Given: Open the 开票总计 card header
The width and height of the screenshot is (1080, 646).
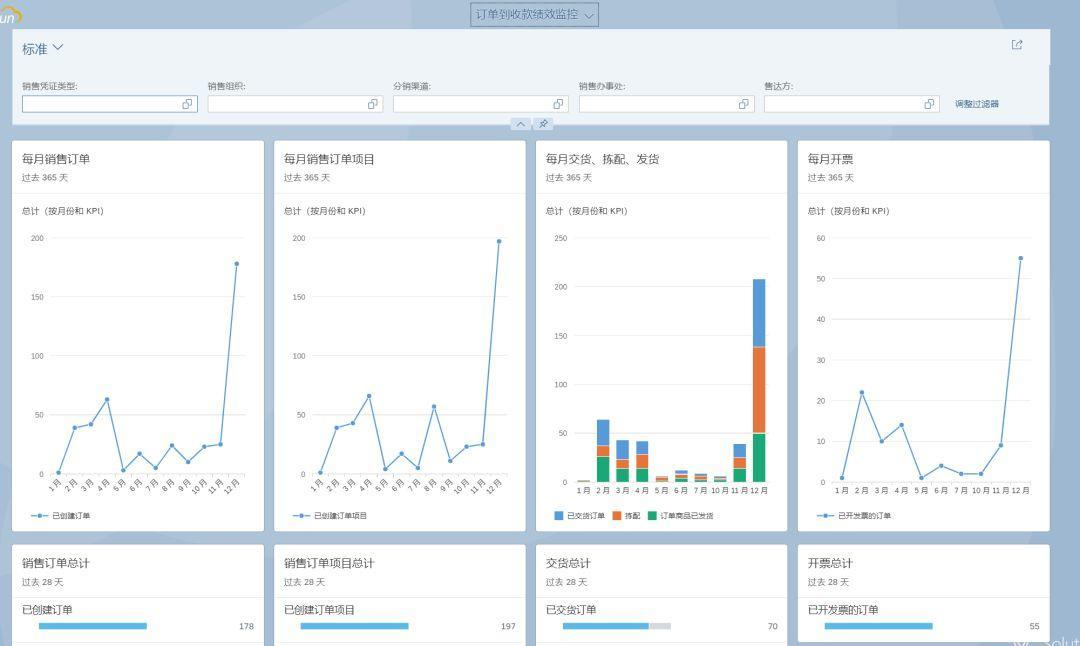Looking at the screenshot, I should coord(924,572).
